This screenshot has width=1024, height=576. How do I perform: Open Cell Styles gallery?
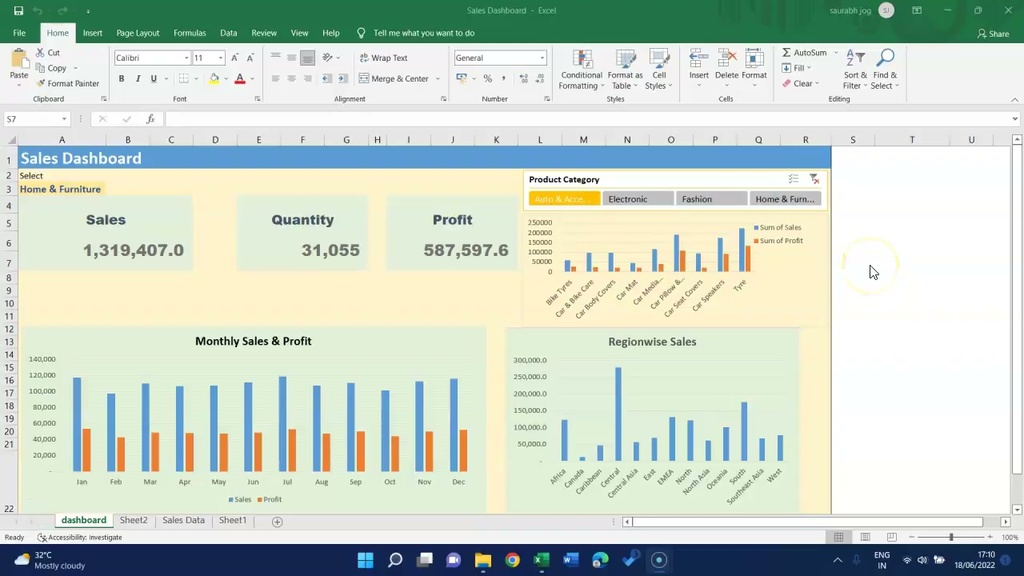[659, 70]
